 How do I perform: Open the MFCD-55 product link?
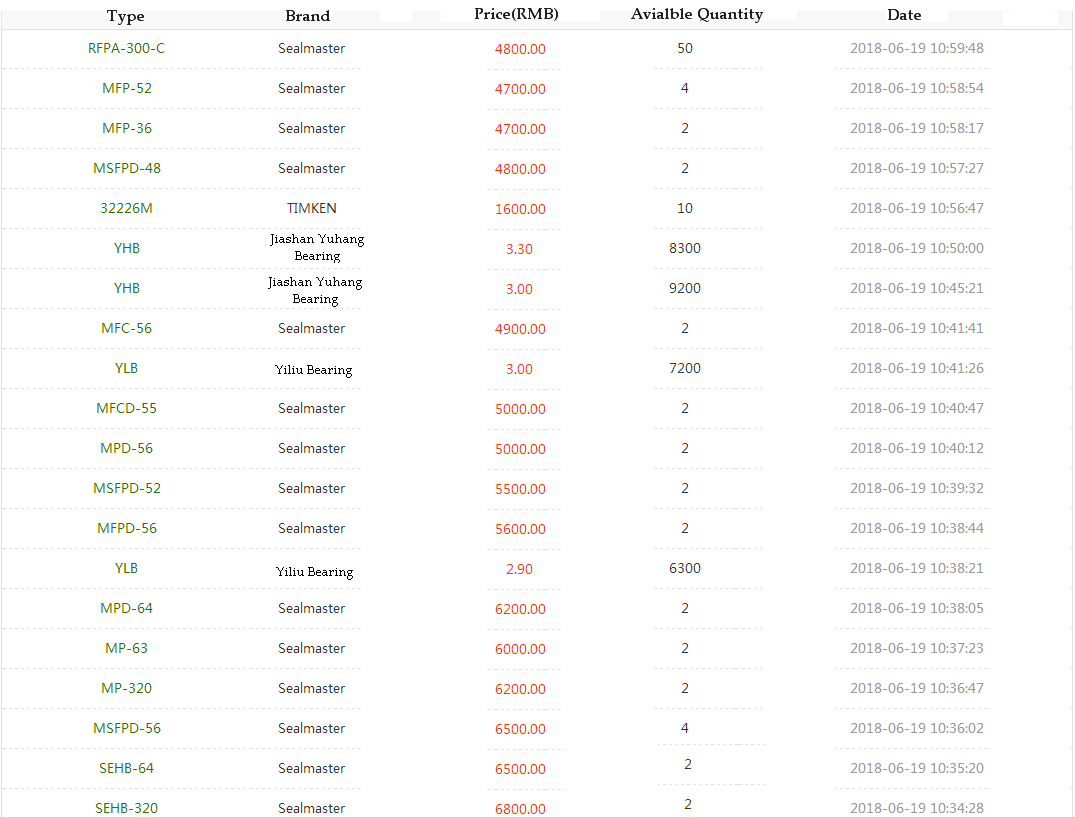pyautogui.click(x=127, y=408)
